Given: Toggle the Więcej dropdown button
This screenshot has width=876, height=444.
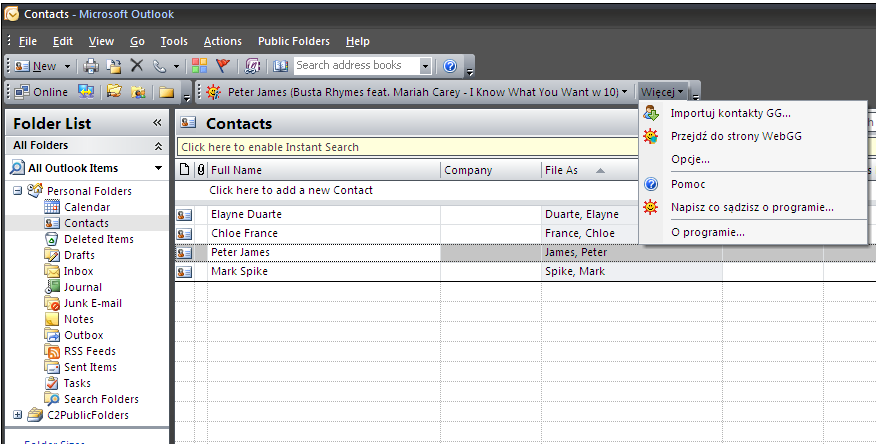Looking at the screenshot, I should (x=663, y=92).
